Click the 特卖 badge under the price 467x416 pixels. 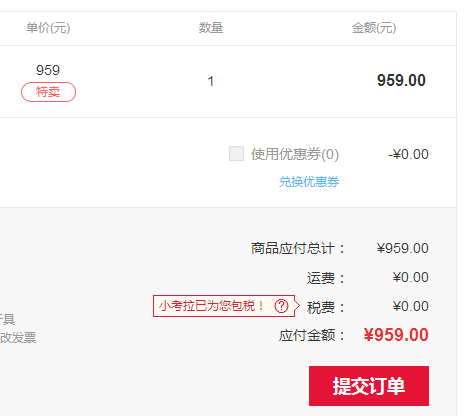(48, 92)
